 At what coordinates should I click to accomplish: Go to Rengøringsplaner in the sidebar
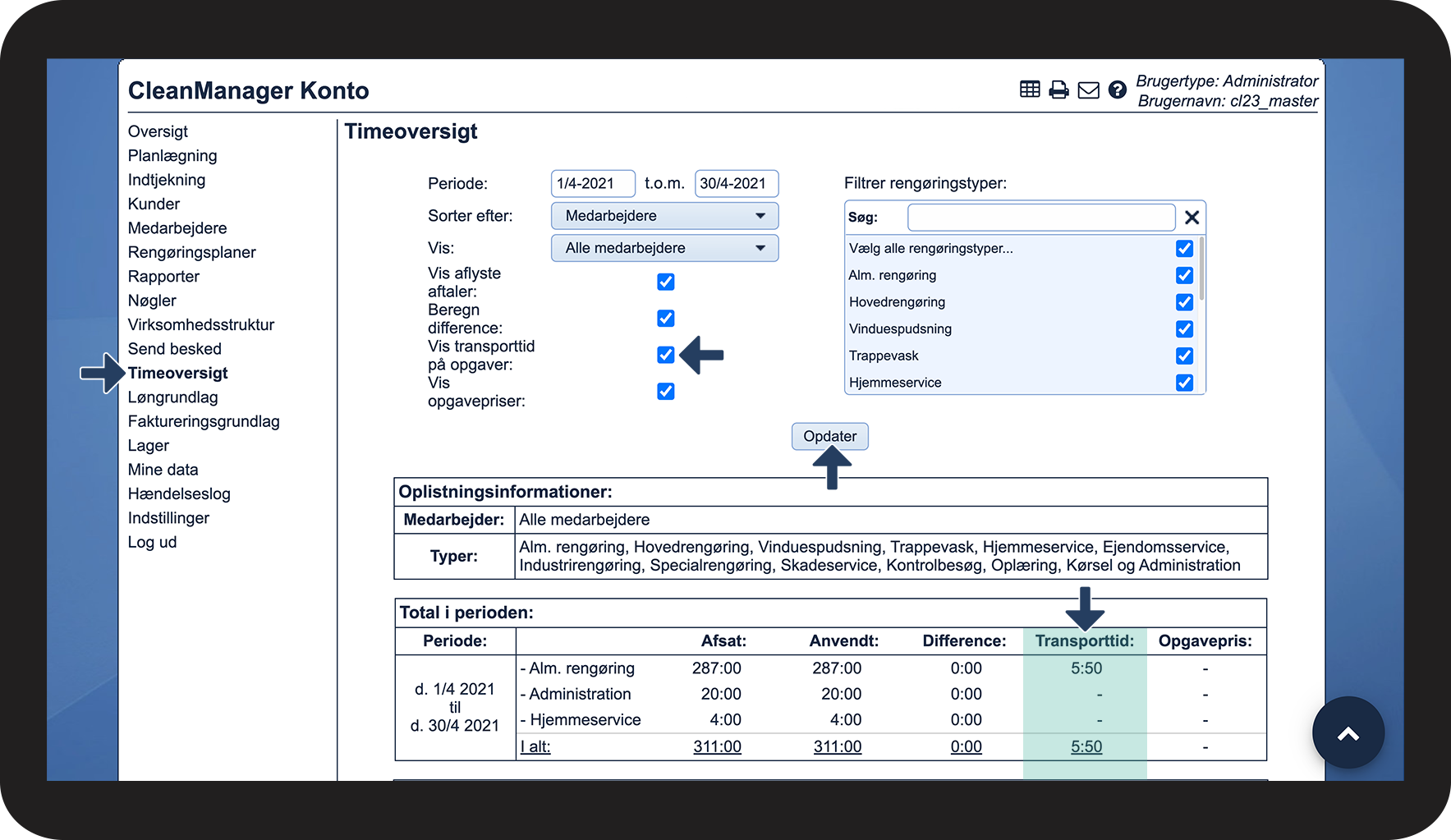tap(192, 252)
